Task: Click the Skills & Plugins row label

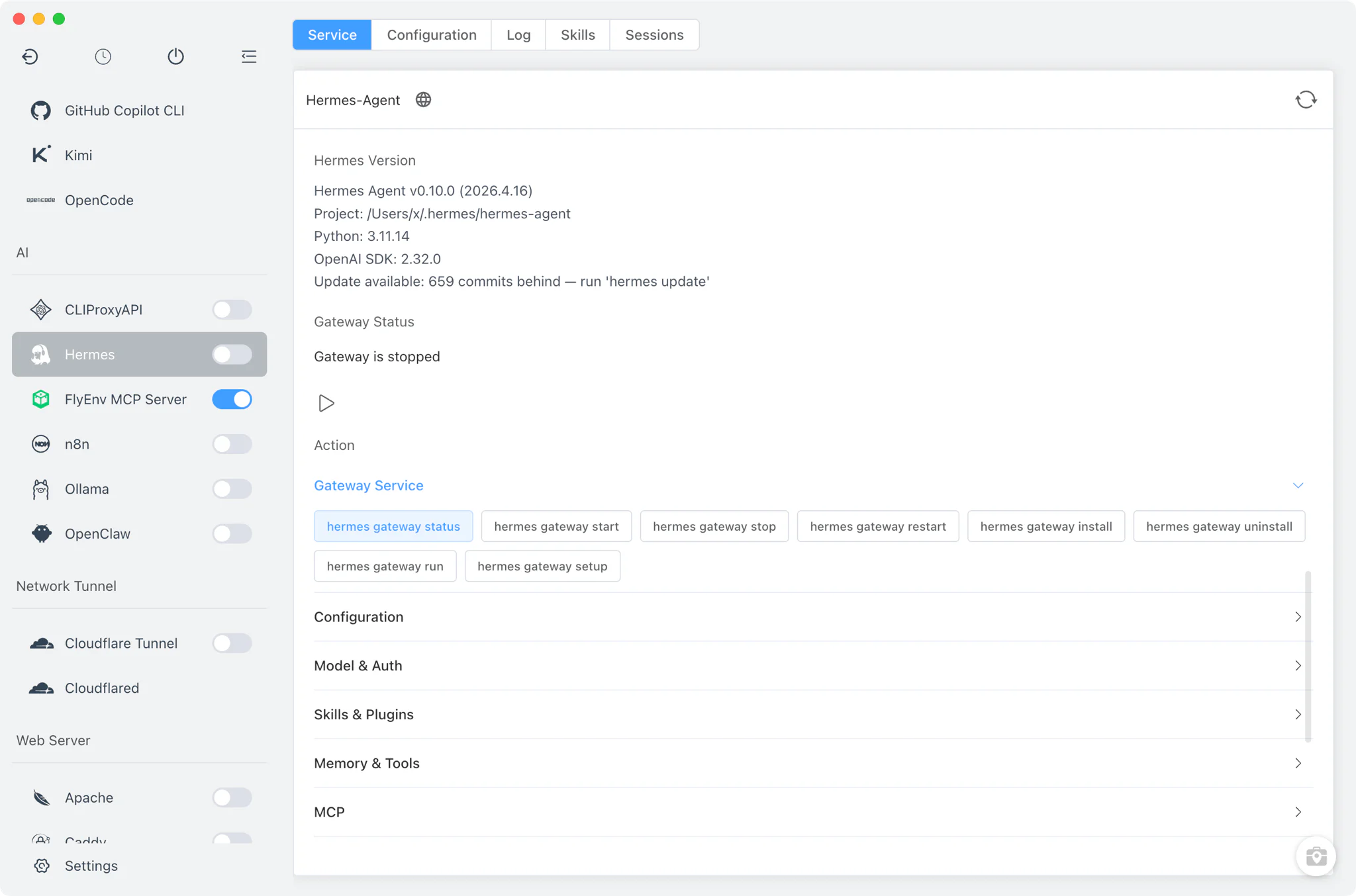Action: (x=363, y=715)
